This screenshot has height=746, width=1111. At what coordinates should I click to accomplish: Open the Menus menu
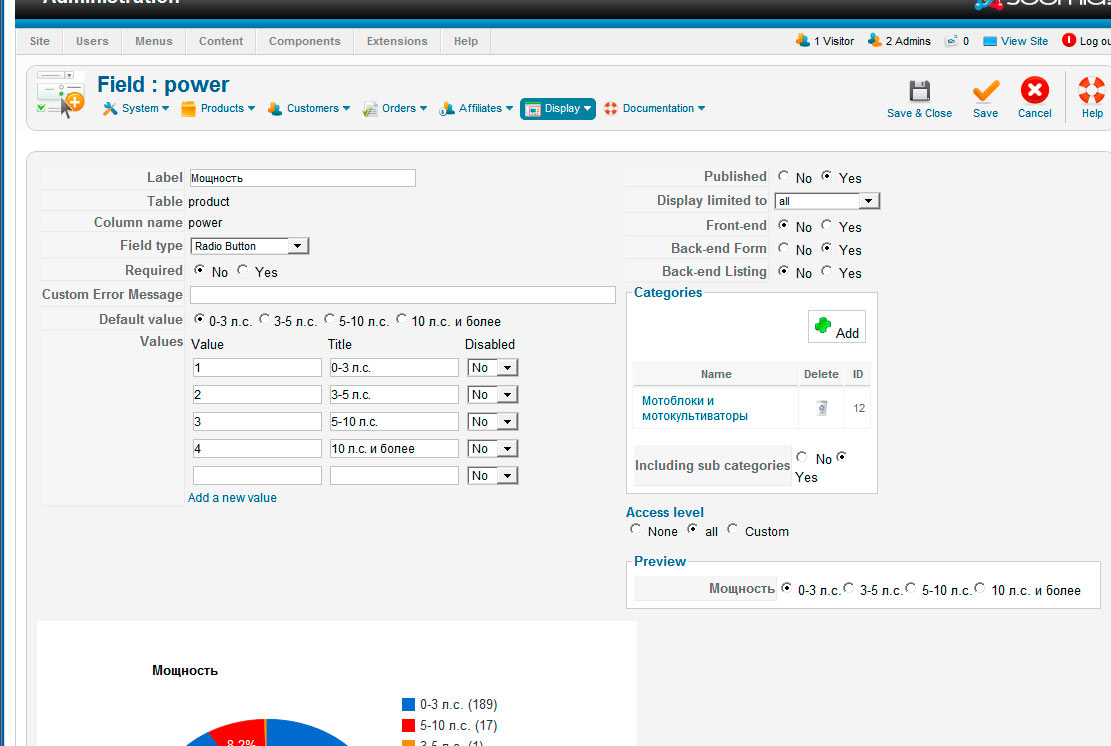tap(154, 41)
